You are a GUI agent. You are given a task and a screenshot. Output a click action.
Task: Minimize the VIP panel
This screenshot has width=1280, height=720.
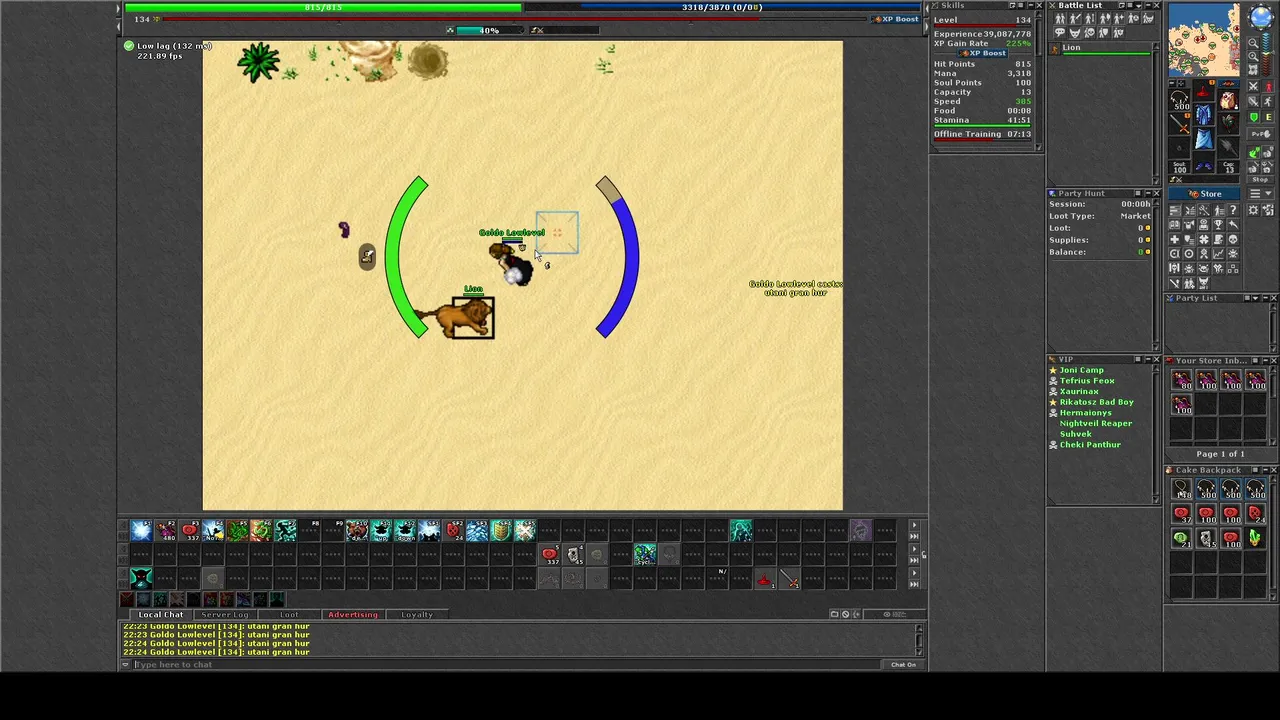(x=1148, y=359)
